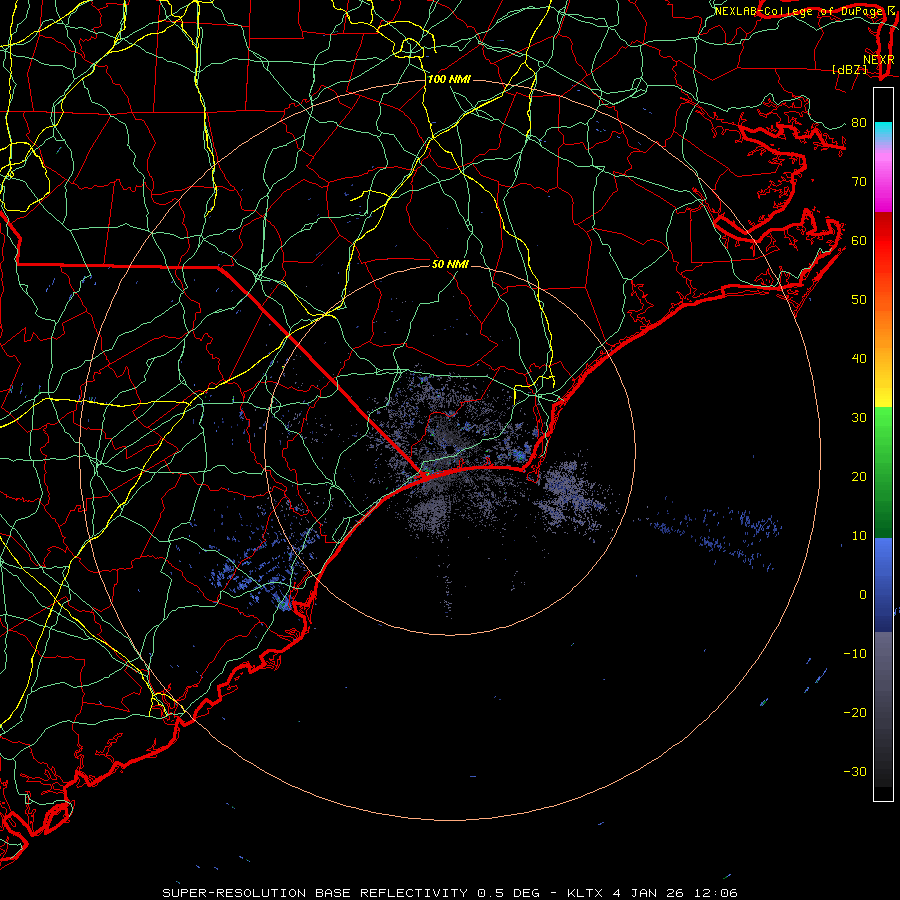Click the 'KLTX' radar site identifier

click(585, 893)
